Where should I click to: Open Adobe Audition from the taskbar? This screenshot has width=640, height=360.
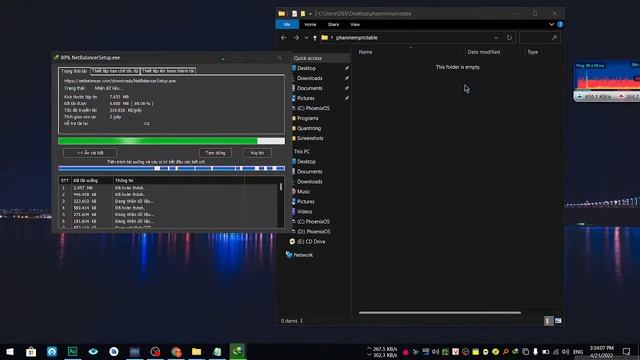point(72,351)
